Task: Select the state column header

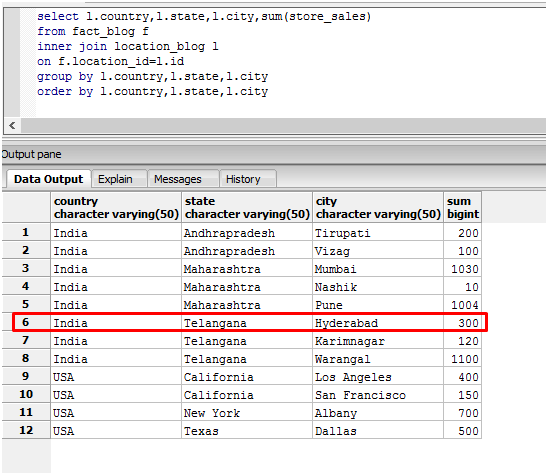Action: (247, 207)
